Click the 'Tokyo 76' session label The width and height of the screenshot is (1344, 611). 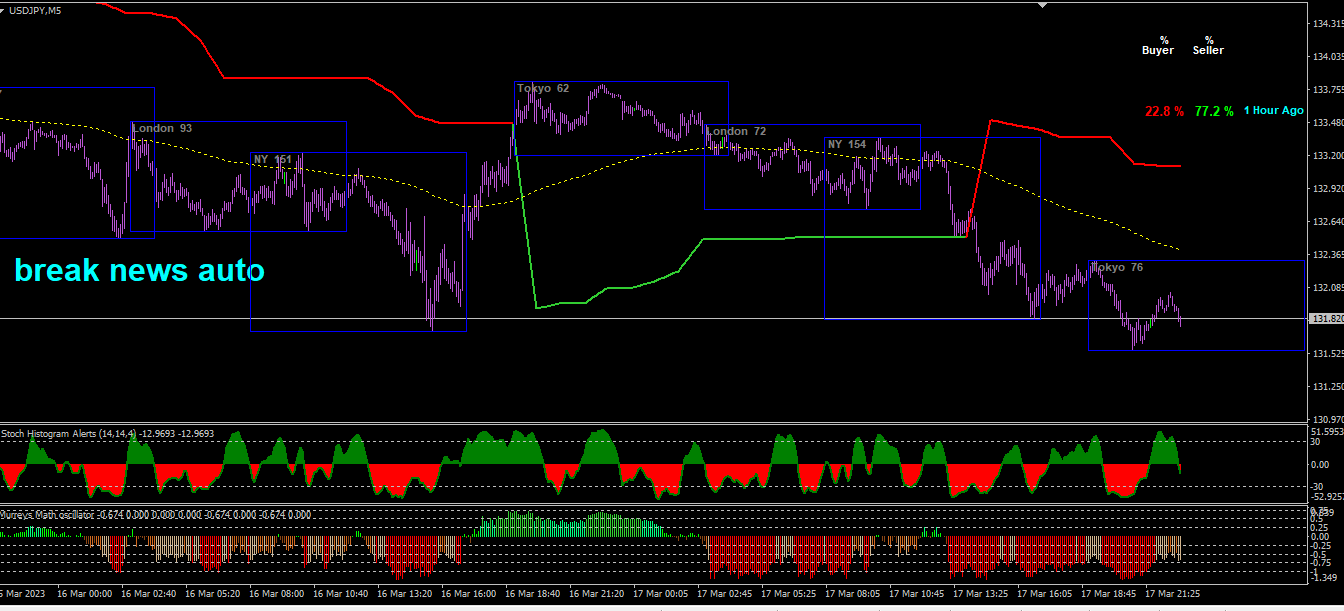[1117, 268]
